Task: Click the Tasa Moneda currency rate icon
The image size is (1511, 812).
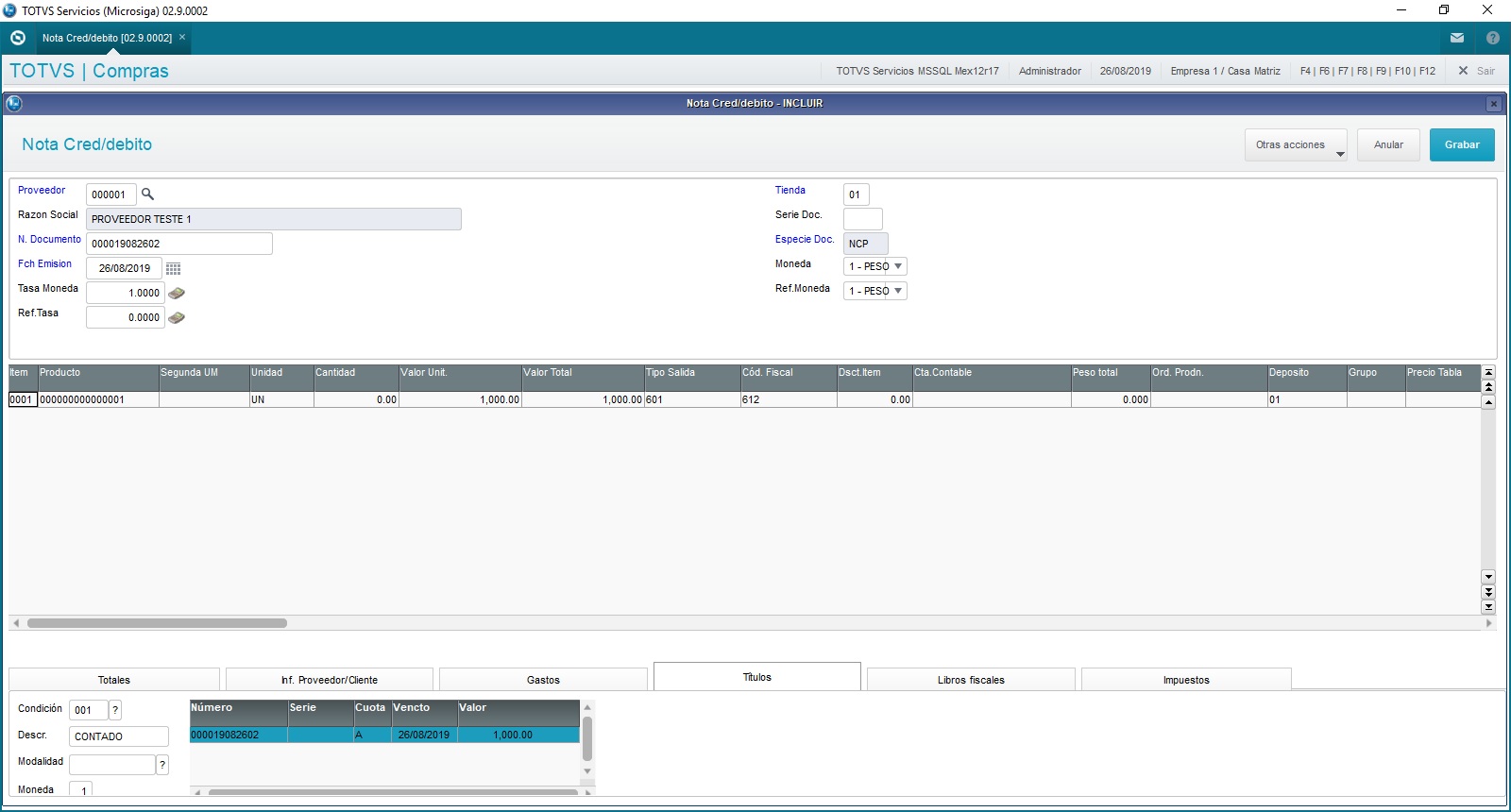Action: tap(176, 294)
